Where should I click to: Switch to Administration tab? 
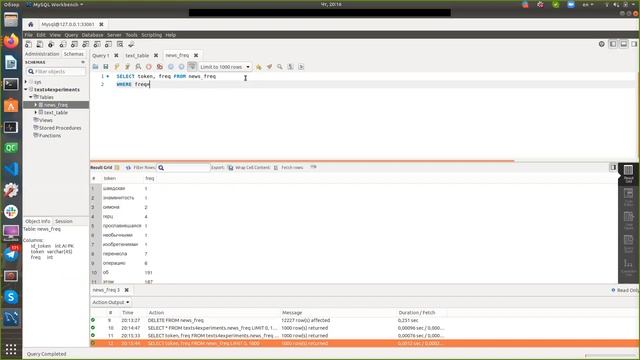42,54
